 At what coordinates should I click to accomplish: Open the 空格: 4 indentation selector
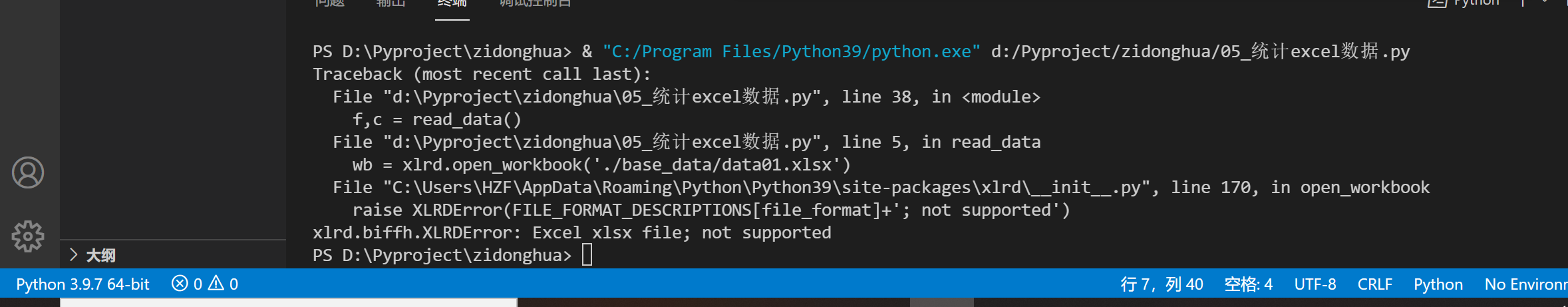[1248, 284]
